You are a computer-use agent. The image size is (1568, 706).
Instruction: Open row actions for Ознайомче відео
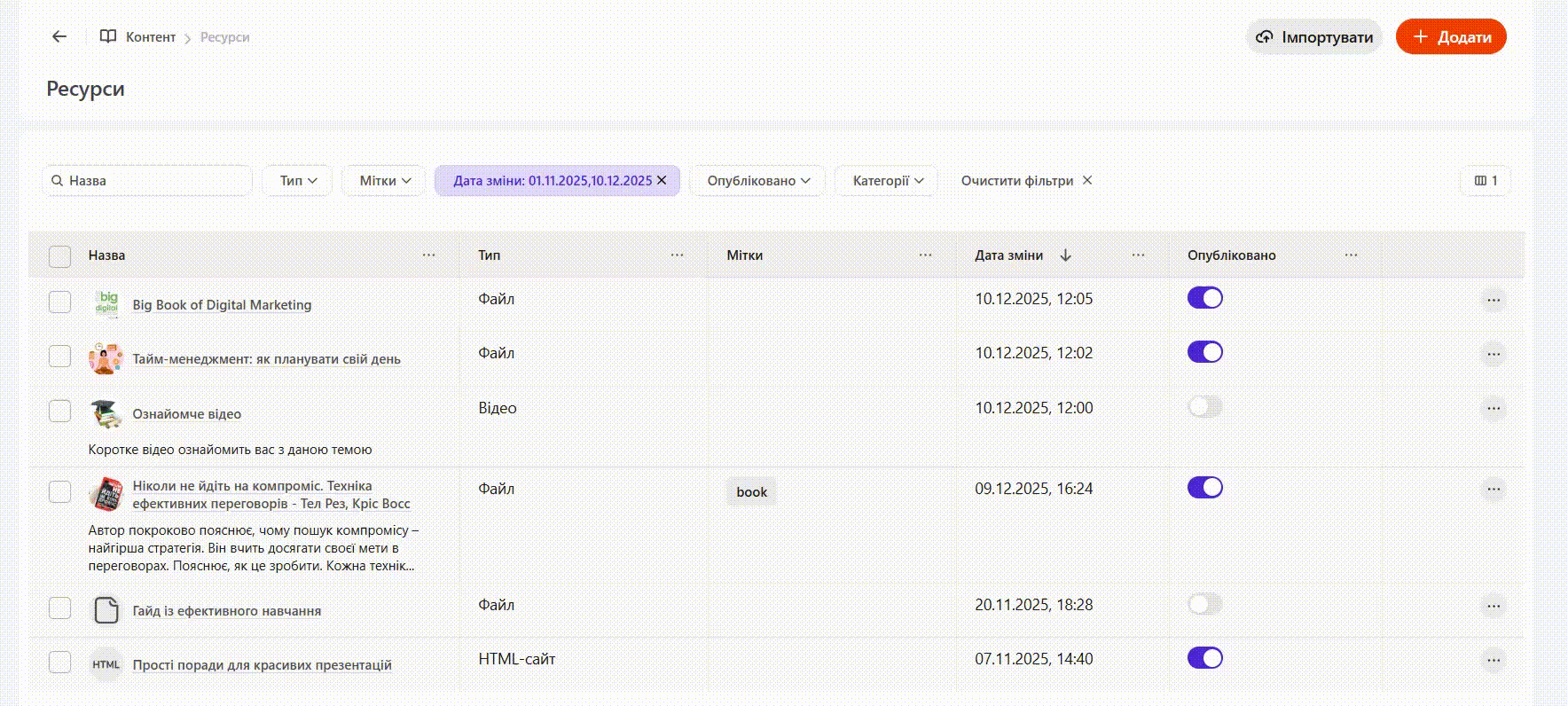1494,409
